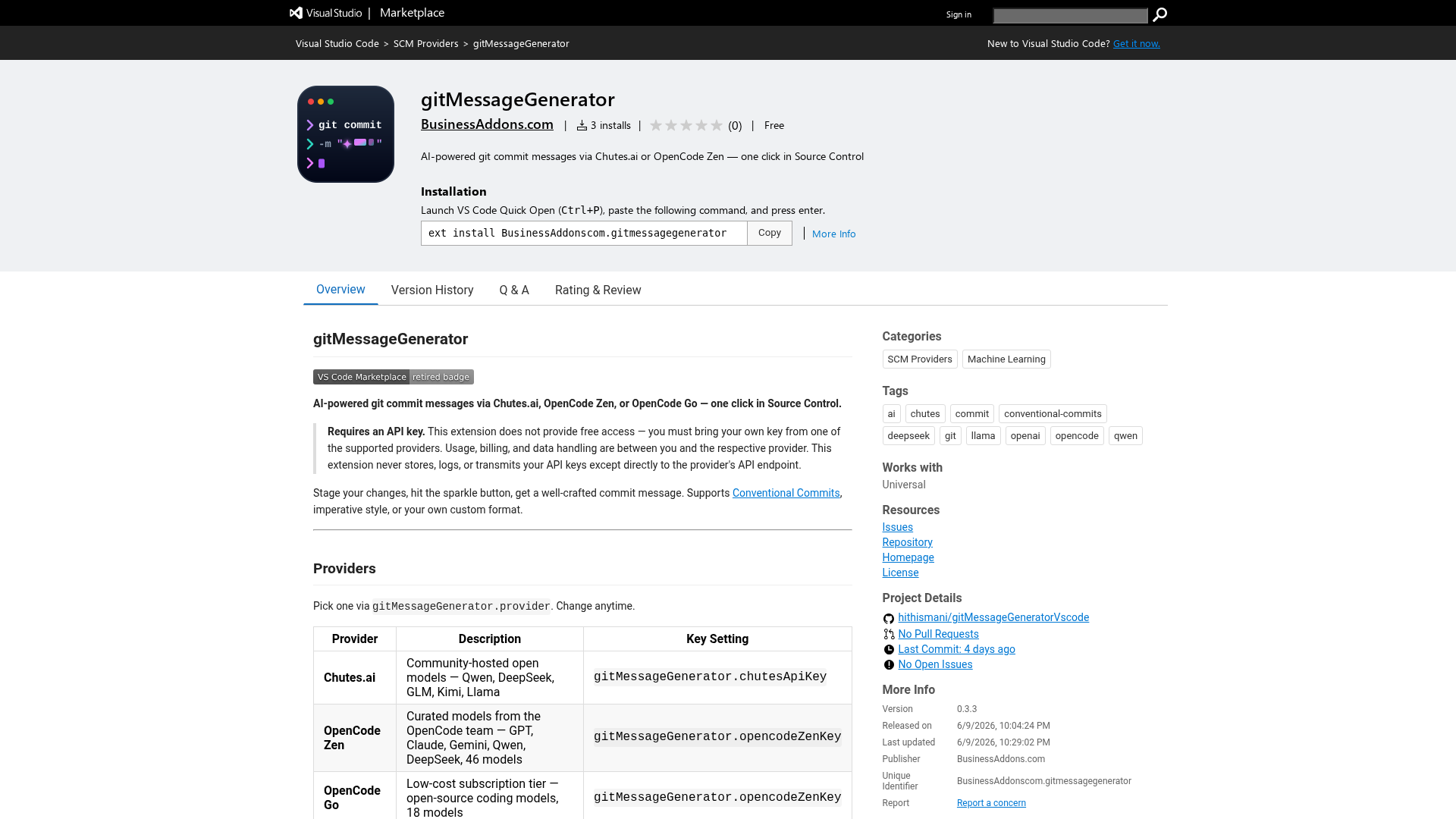Click the ext install command field
1456x819 pixels.
(x=584, y=233)
